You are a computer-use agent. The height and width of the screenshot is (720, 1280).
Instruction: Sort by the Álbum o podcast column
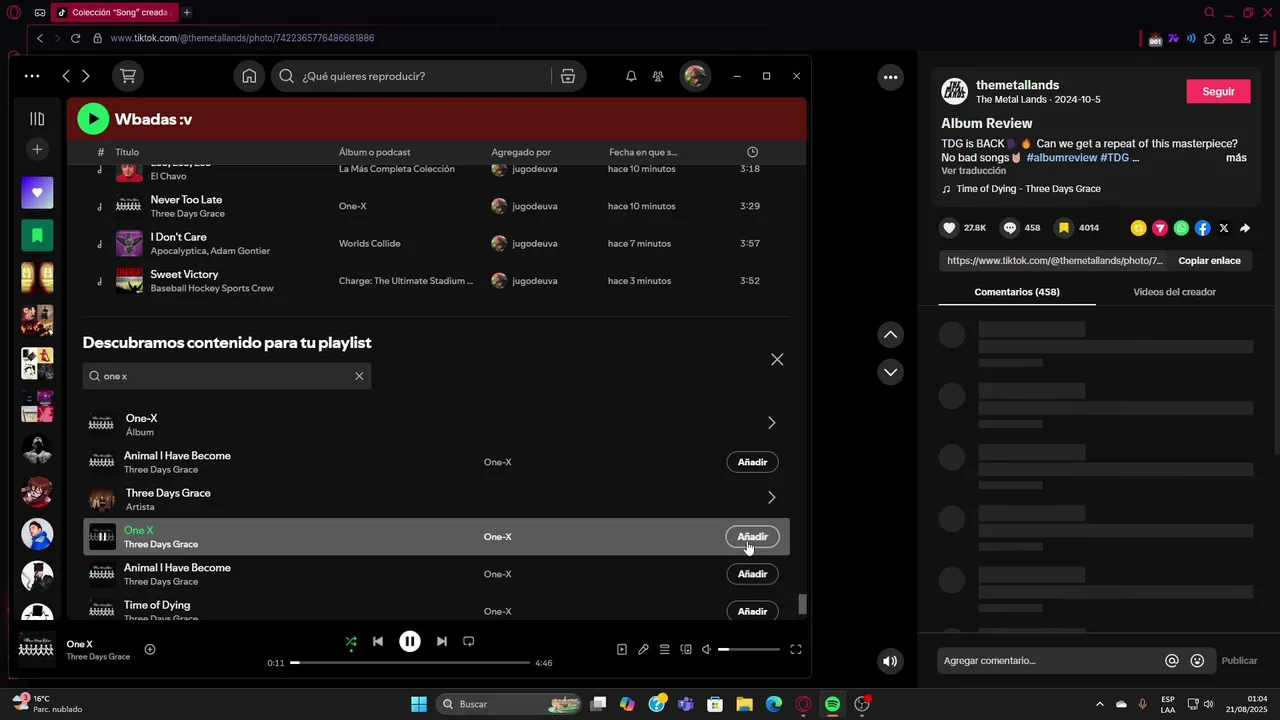pos(375,152)
